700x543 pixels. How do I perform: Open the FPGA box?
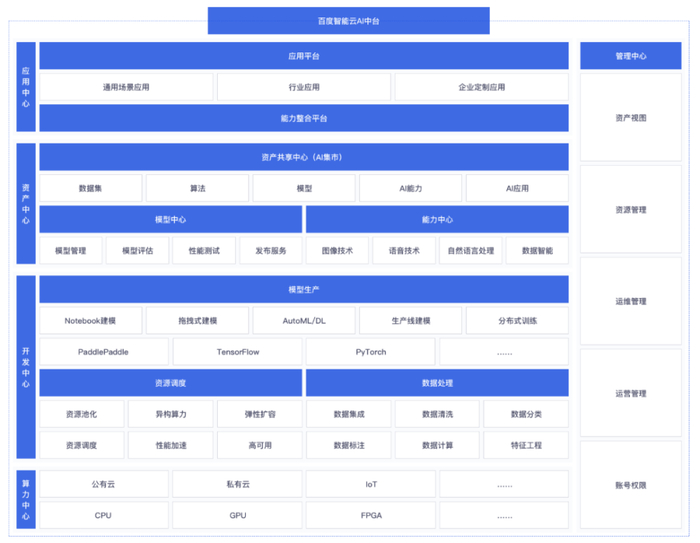[371, 515]
